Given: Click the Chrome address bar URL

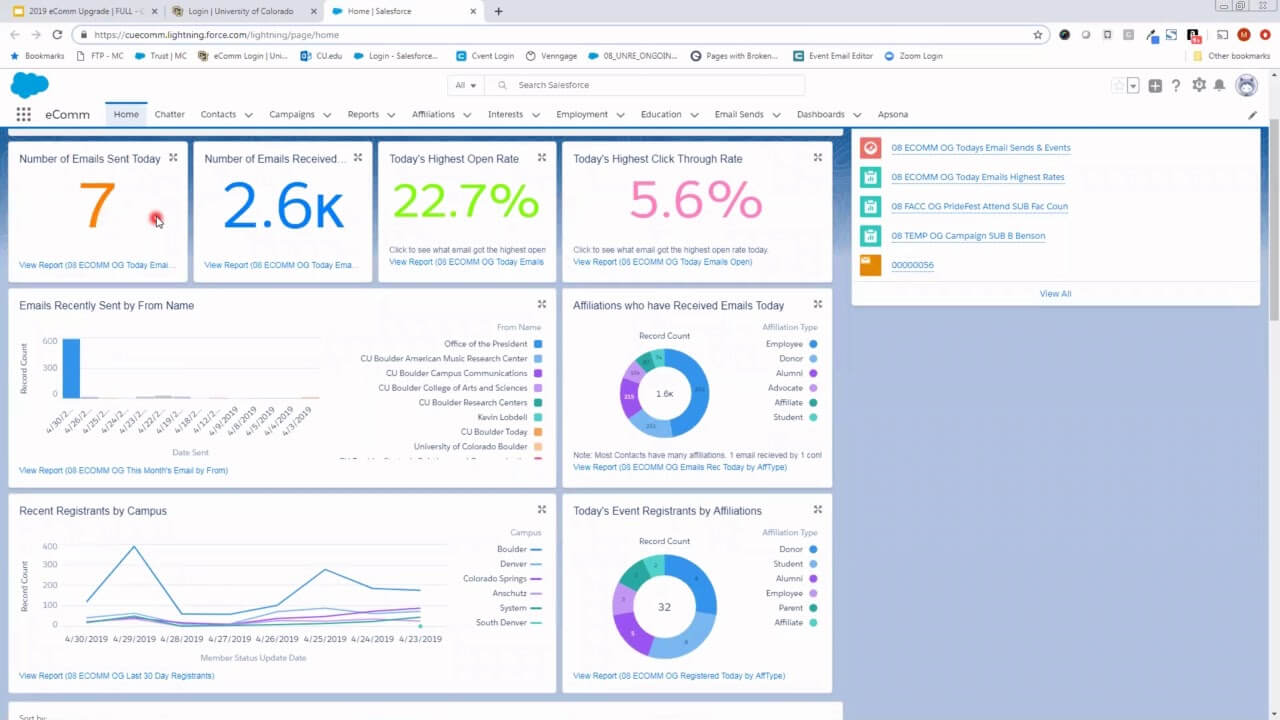Looking at the screenshot, I should click(216, 34).
